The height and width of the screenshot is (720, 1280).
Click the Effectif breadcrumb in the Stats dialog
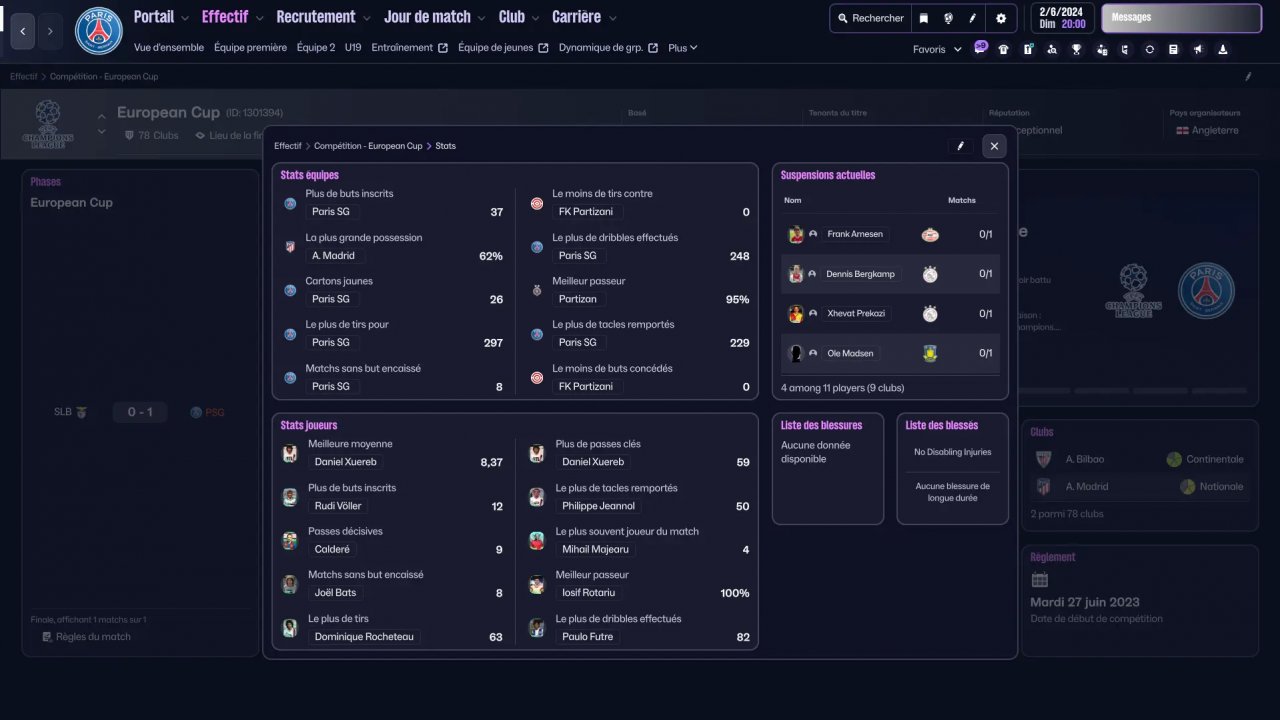[288, 146]
